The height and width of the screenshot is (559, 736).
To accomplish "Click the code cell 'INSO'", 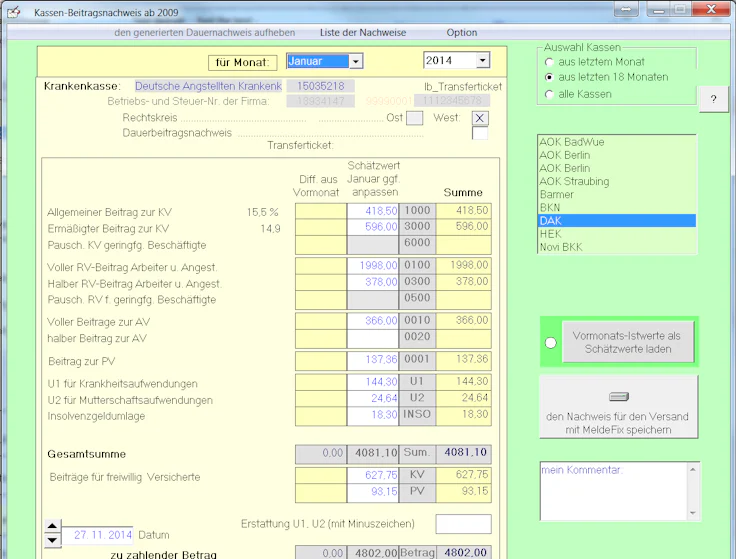I will 417,414.
